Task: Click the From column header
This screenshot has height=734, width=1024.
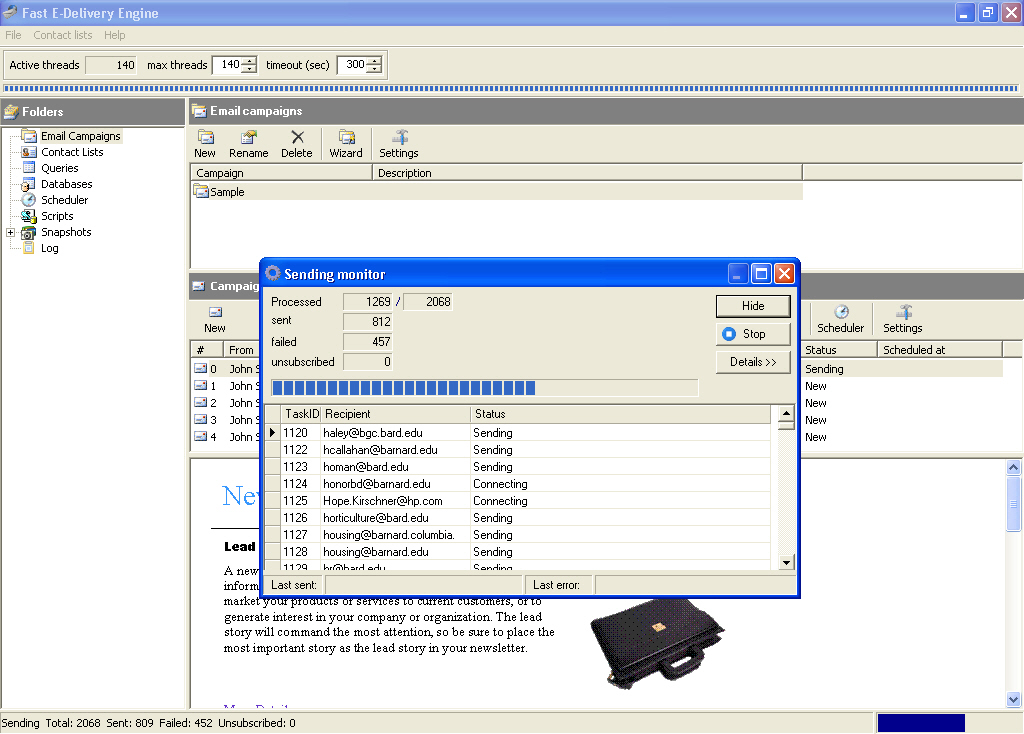Action: (242, 350)
